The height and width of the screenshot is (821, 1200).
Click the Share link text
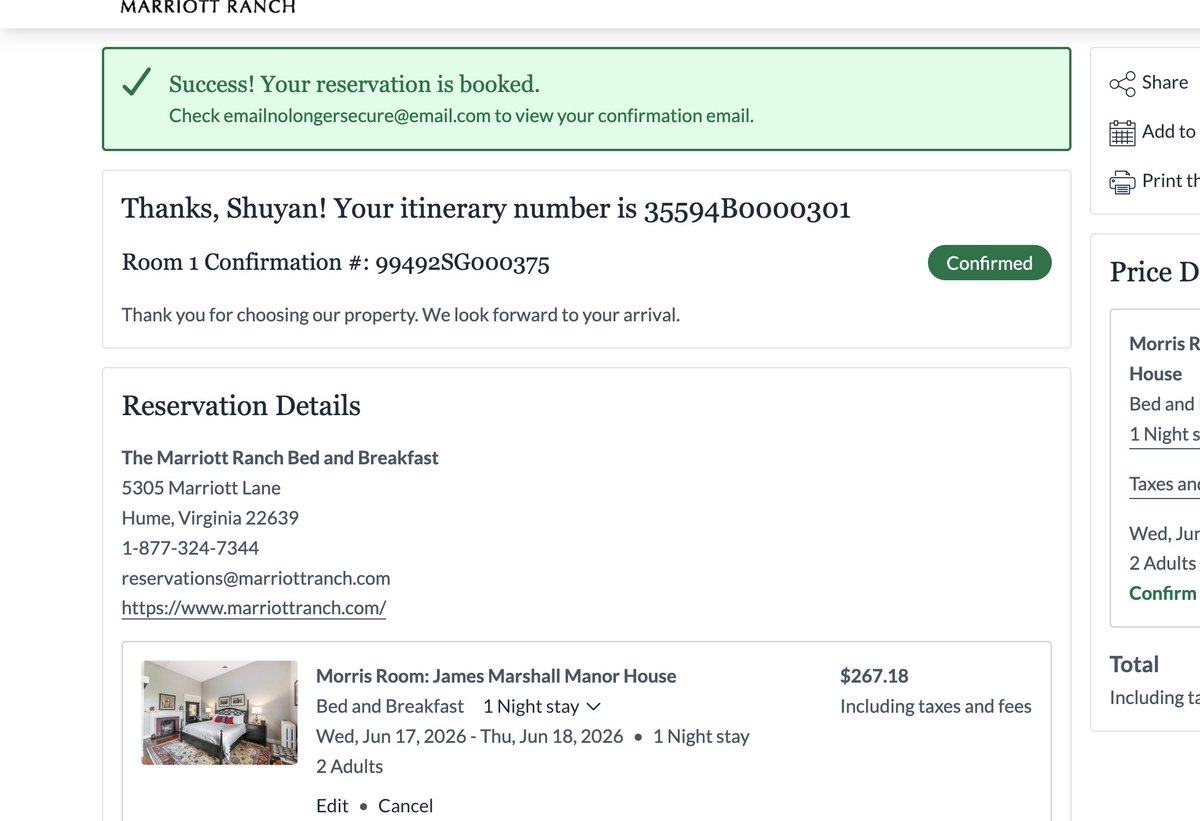point(1165,82)
